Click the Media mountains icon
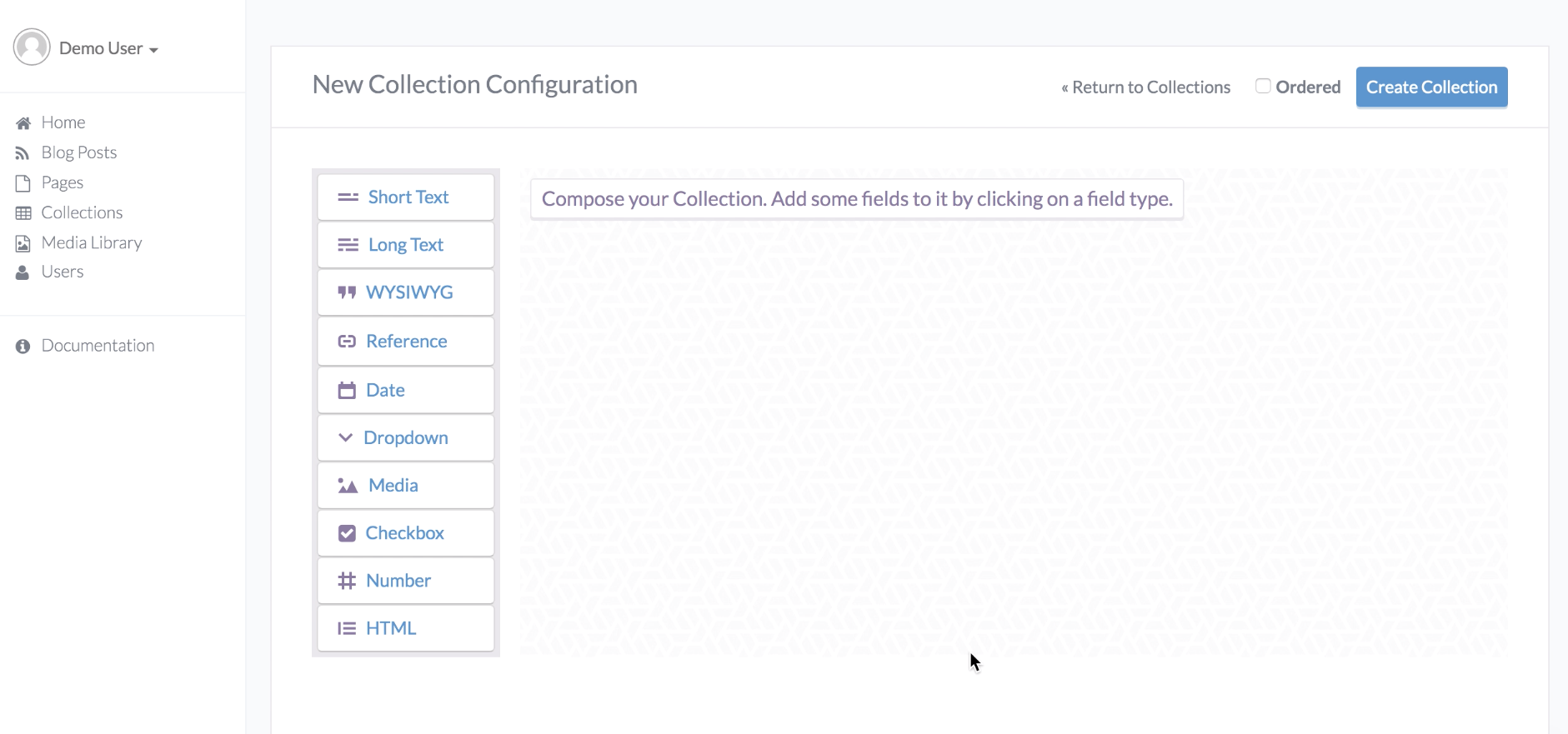The height and width of the screenshot is (734, 1568). [x=348, y=486]
